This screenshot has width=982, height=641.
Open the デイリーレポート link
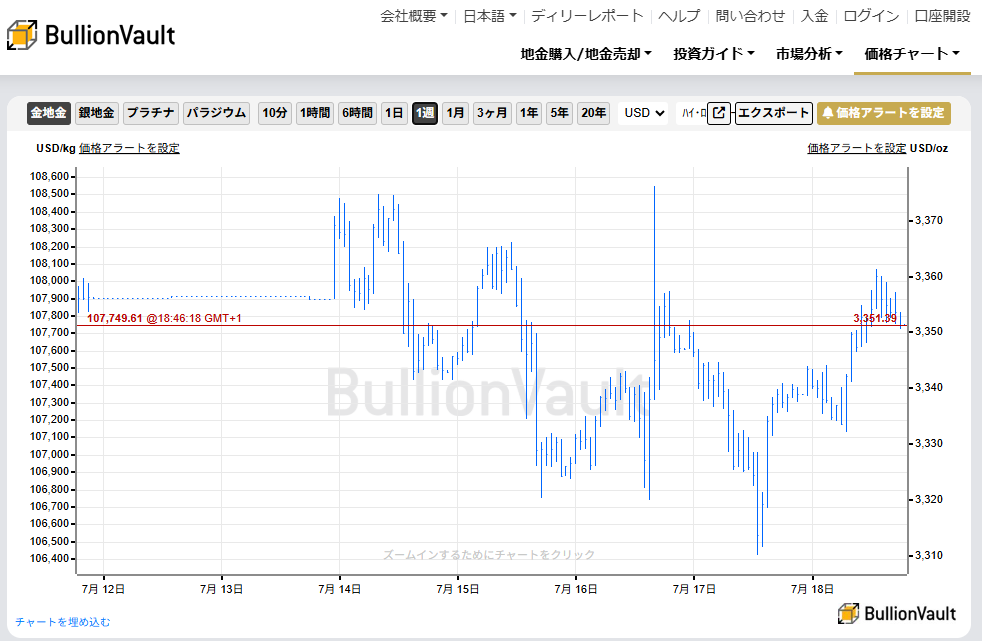tap(587, 16)
